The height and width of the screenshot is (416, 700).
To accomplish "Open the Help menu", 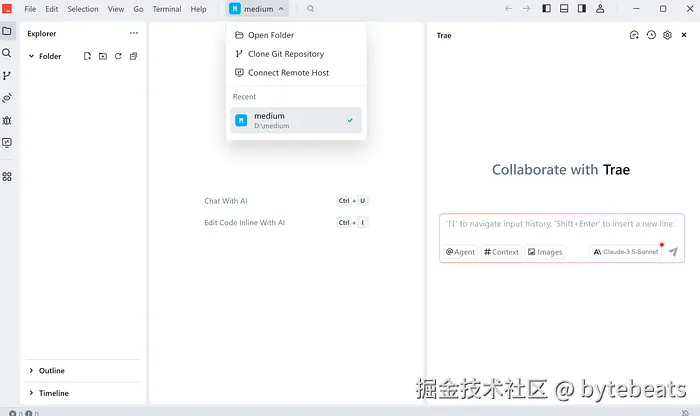I will click(x=199, y=8).
